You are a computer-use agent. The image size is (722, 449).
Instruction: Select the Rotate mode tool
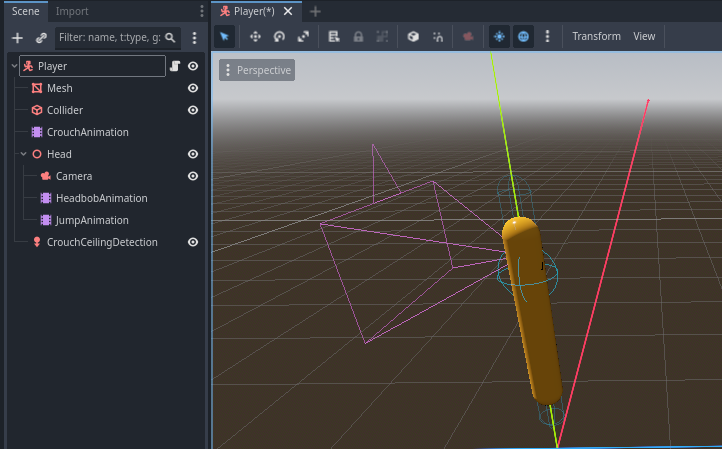tap(279, 36)
